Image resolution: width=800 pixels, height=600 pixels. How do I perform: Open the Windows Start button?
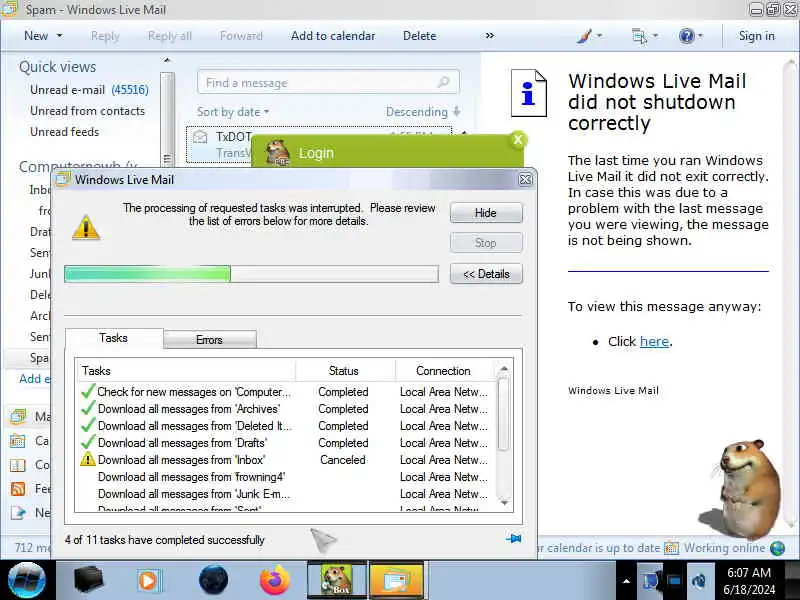point(27,580)
